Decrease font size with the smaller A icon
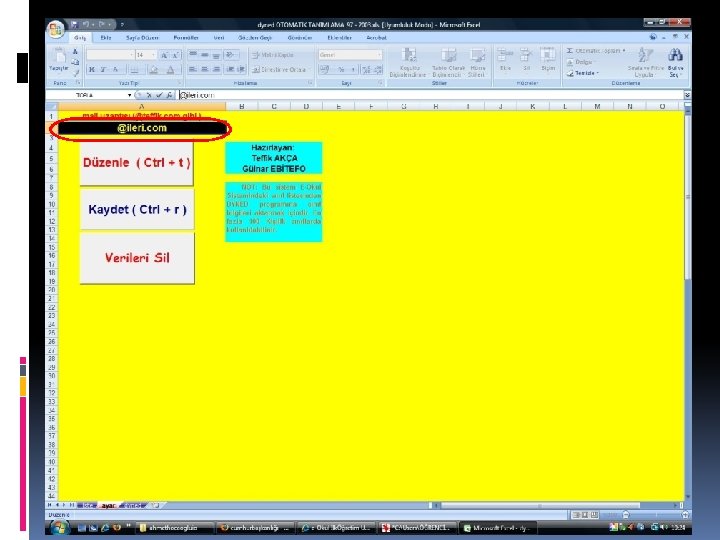The image size is (720, 540). [x=175, y=55]
